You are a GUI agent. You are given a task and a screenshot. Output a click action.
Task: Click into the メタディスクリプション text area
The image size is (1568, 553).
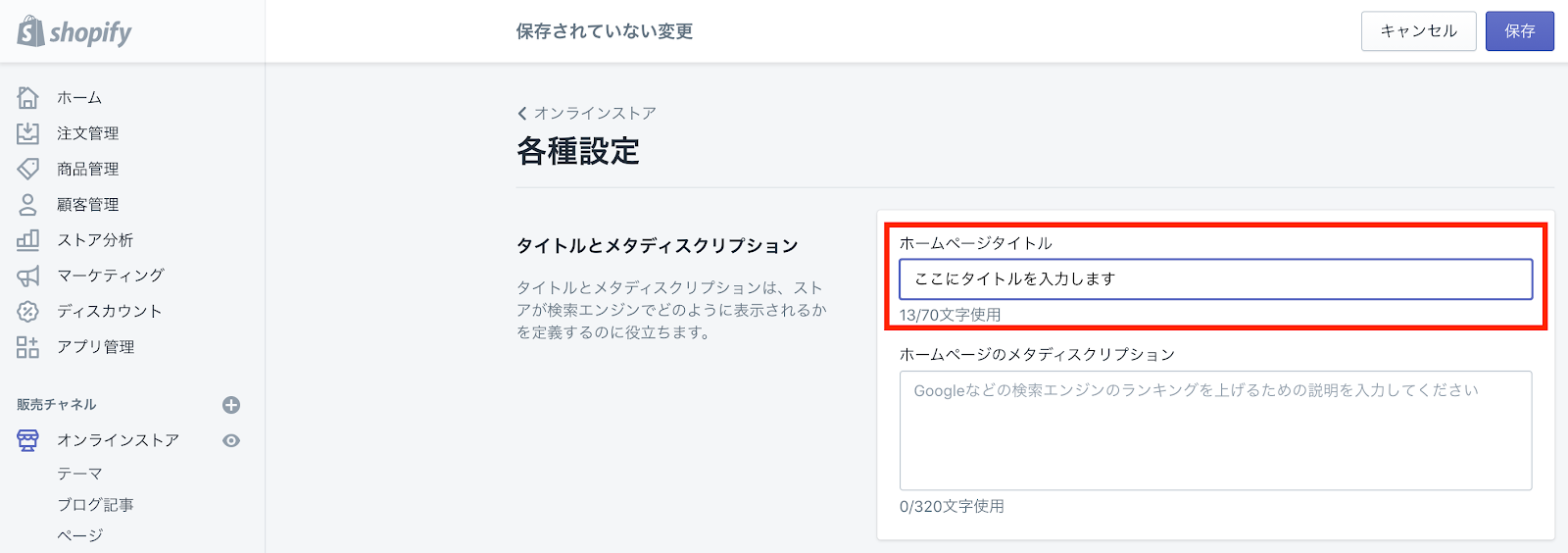(x=1215, y=430)
